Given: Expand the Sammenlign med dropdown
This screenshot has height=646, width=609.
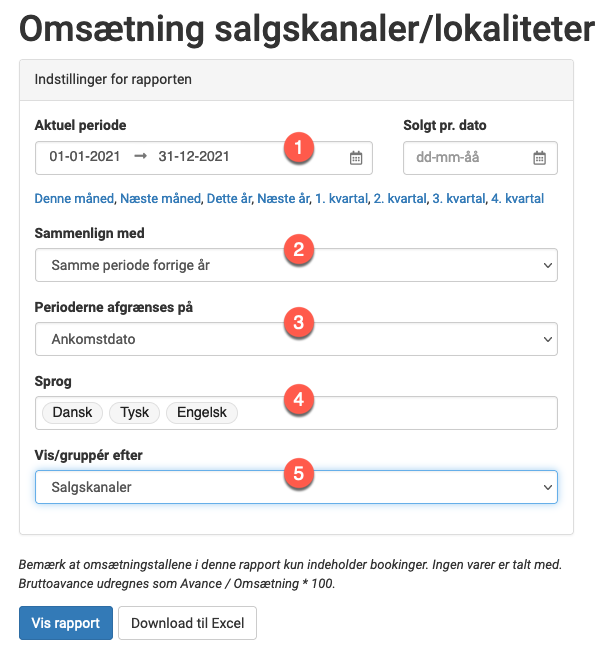Looking at the screenshot, I should (296, 265).
